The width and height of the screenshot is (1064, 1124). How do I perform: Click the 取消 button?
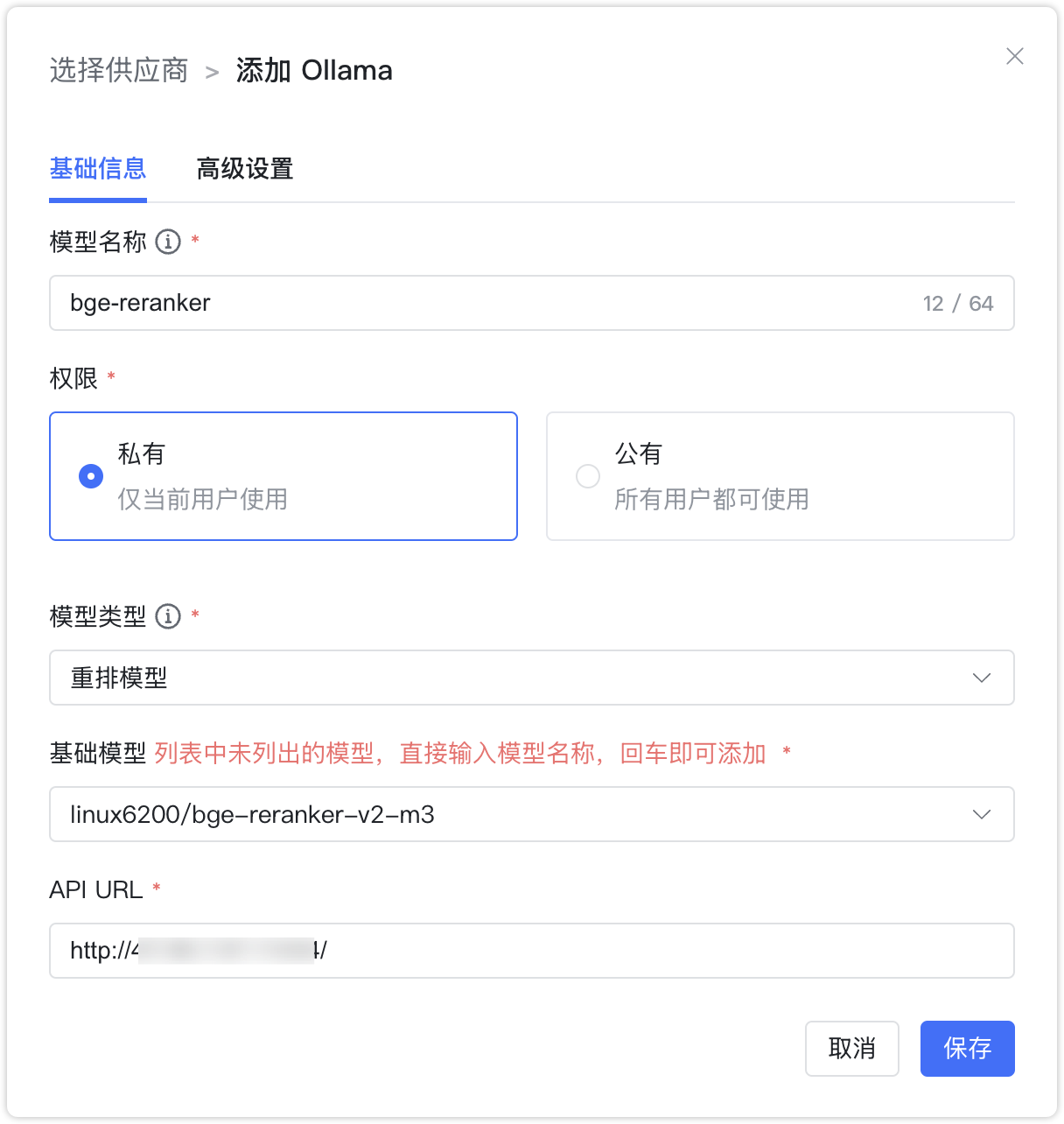coord(851,1048)
